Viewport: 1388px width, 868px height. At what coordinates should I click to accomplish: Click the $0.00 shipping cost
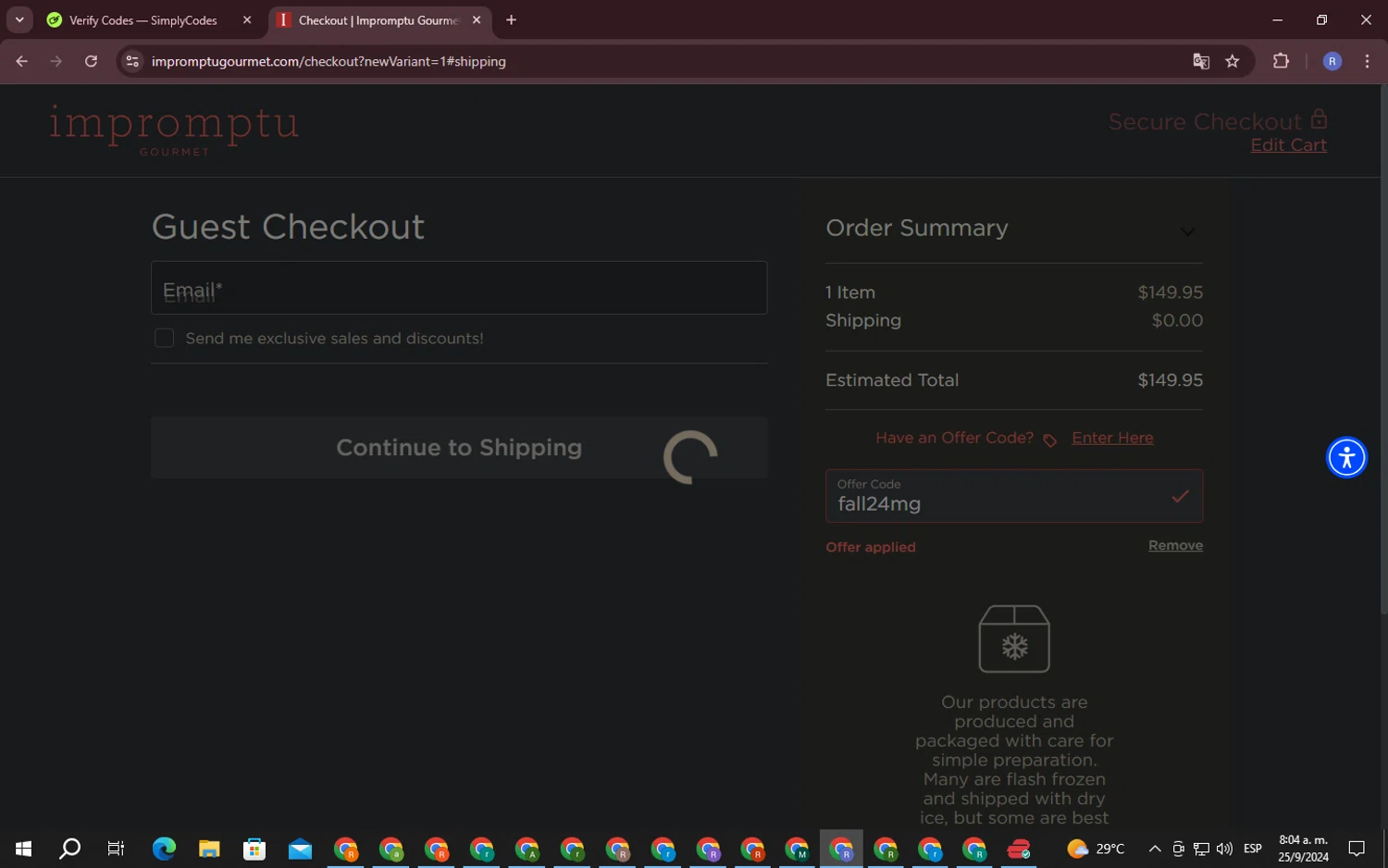click(1177, 320)
